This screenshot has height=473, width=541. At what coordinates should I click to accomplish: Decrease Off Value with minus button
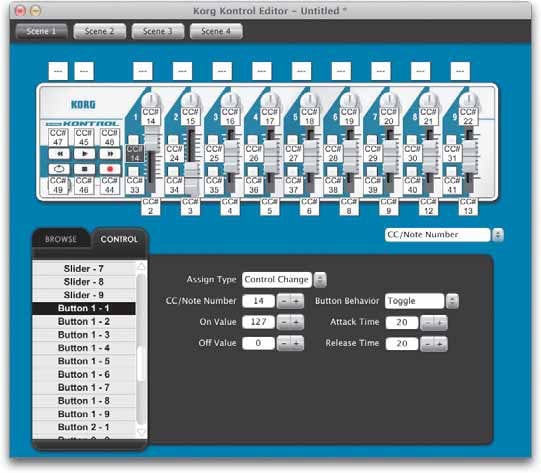coord(284,344)
